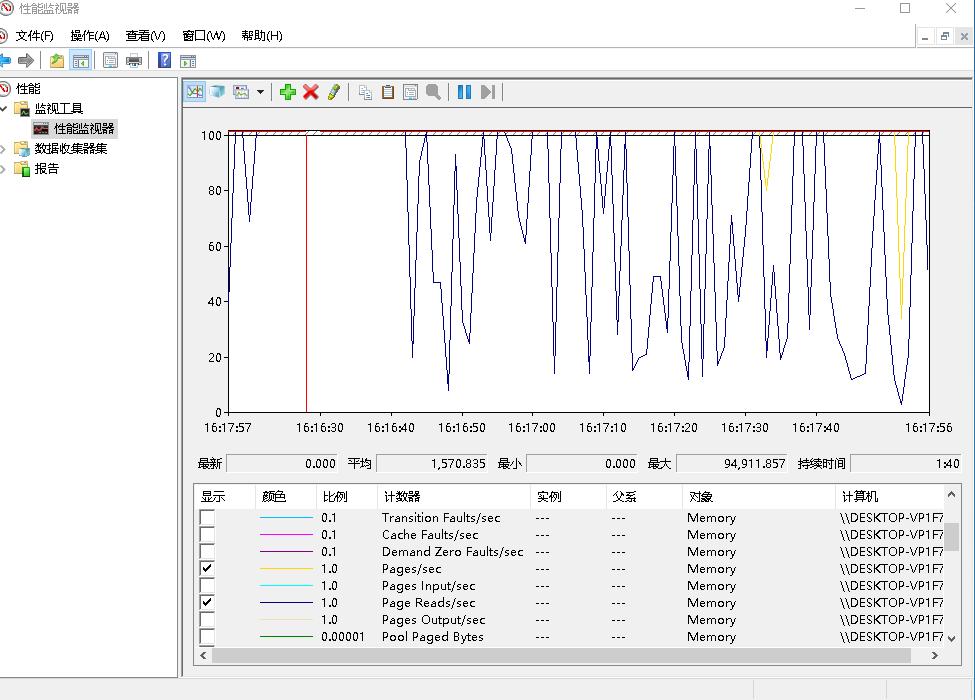The width and height of the screenshot is (975, 700).
Task: Open the 查看(V) menu
Action: click(x=145, y=36)
